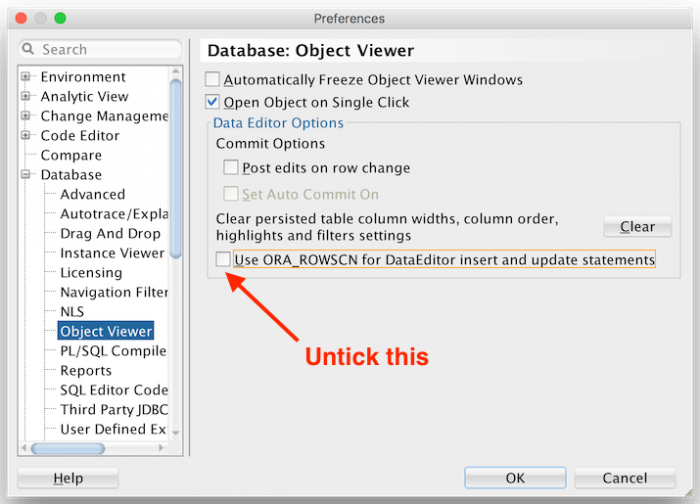Check Post edits on row change
The width and height of the screenshot is (700, 504).
coord(231,168)
